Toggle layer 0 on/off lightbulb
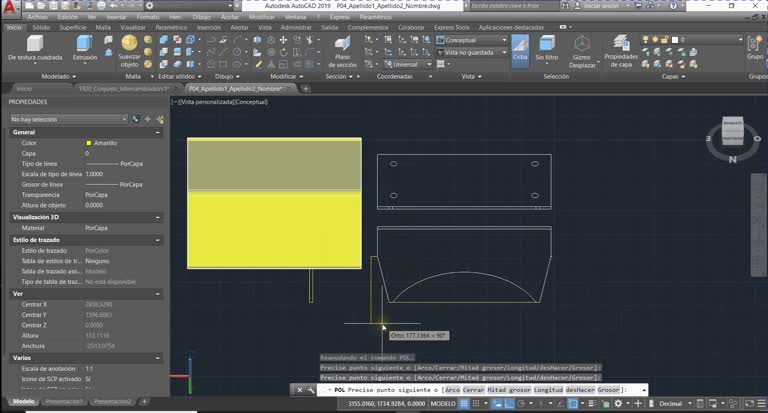The height and width of the screenshot is (413, 768). pos(646,40)
